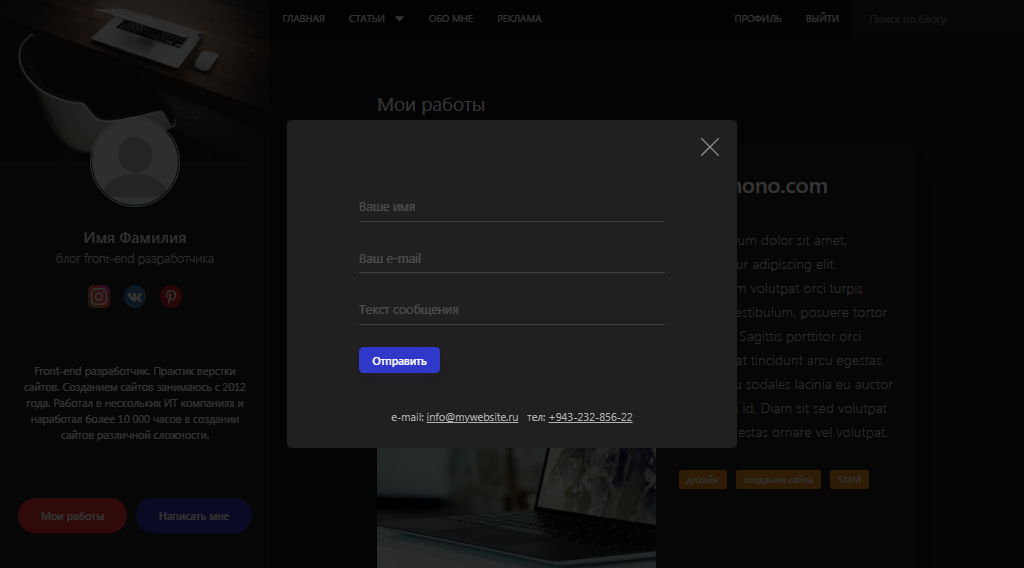
Task: Focus the Ваш e-mail input field
Action: [x=511, y=259]
